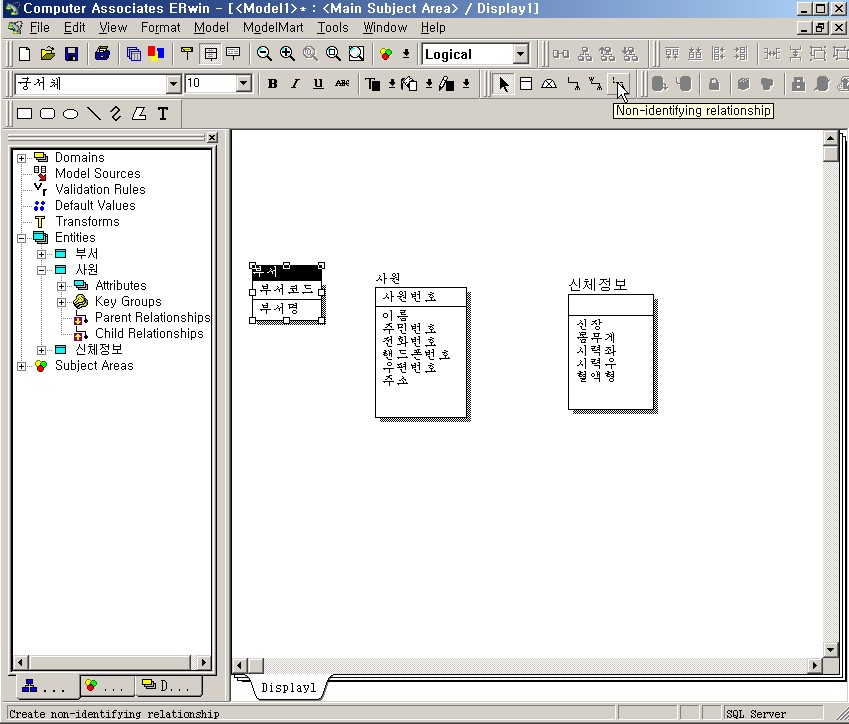This screenshot has height=724, width=849.
Task: Open the Model menu
Action: 211,28
